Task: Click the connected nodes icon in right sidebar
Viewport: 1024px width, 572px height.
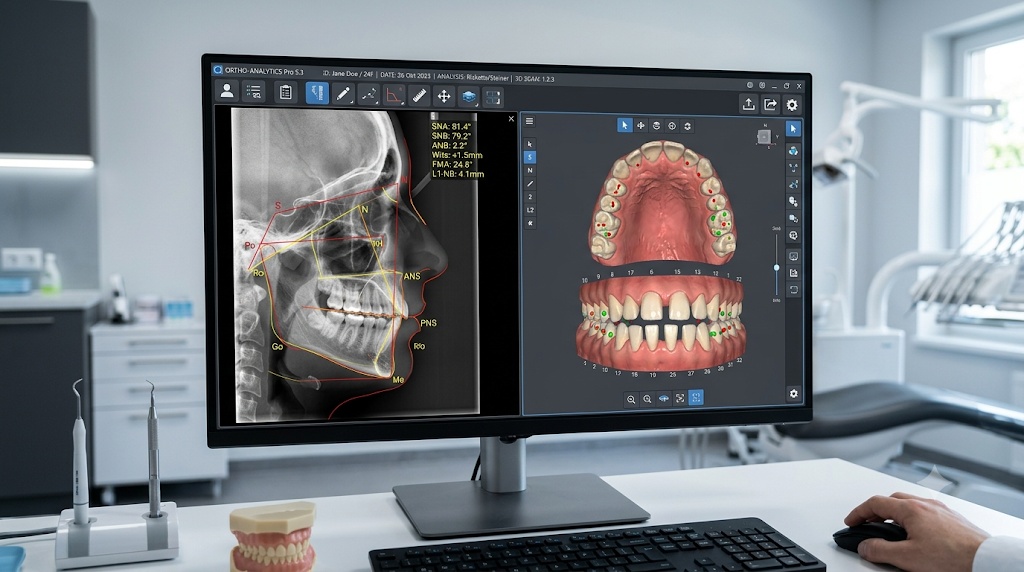Action: [793, 168]
